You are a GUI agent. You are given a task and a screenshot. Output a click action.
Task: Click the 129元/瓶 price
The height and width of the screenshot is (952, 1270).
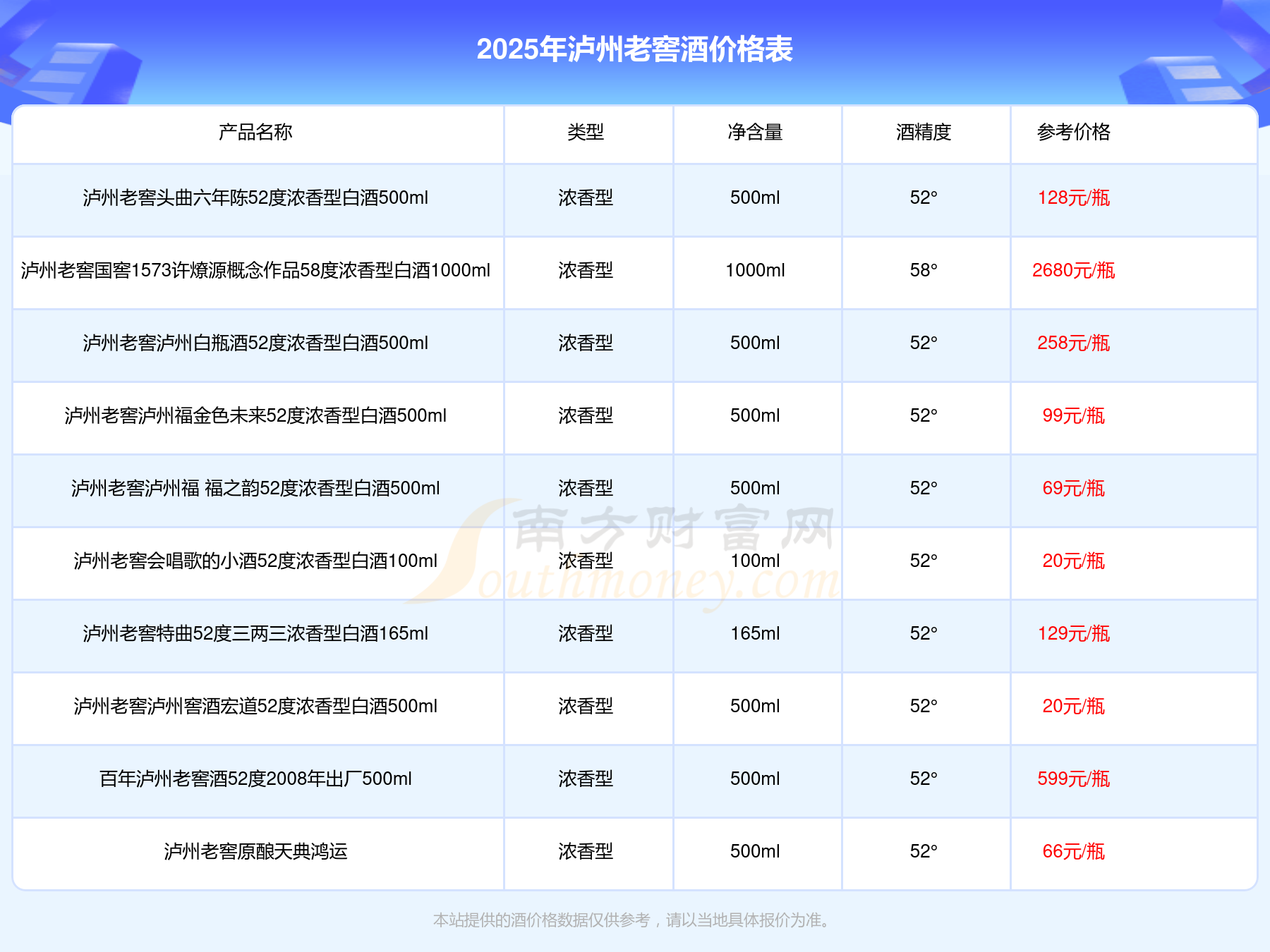pos(1074,633)
